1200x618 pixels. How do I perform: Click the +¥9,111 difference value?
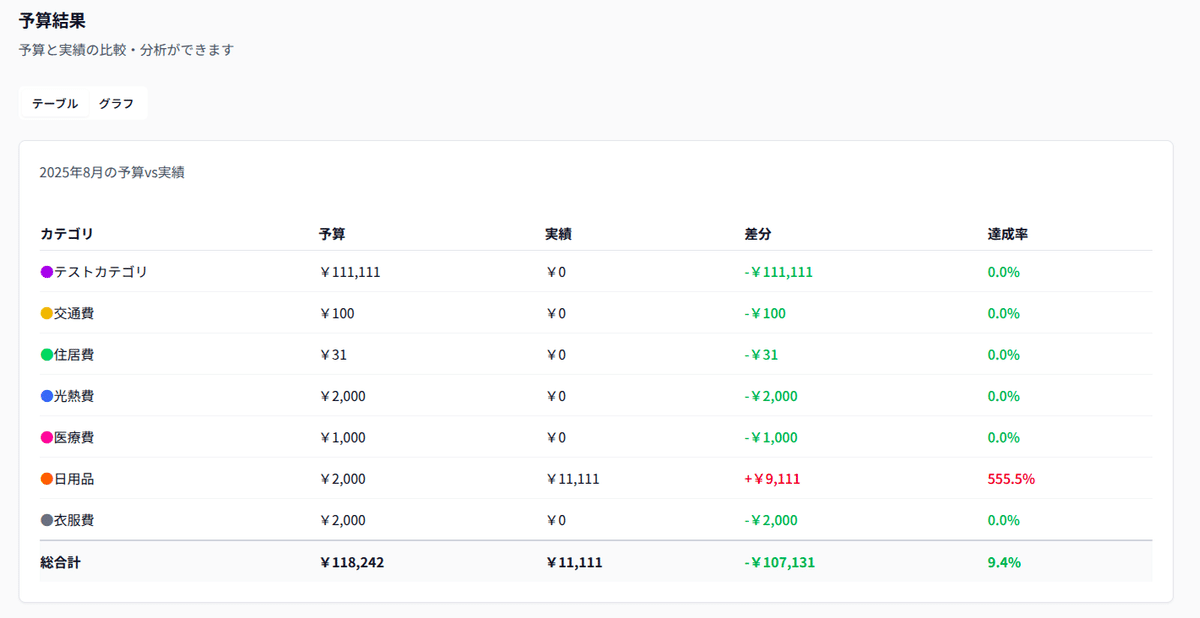[772, 479]
